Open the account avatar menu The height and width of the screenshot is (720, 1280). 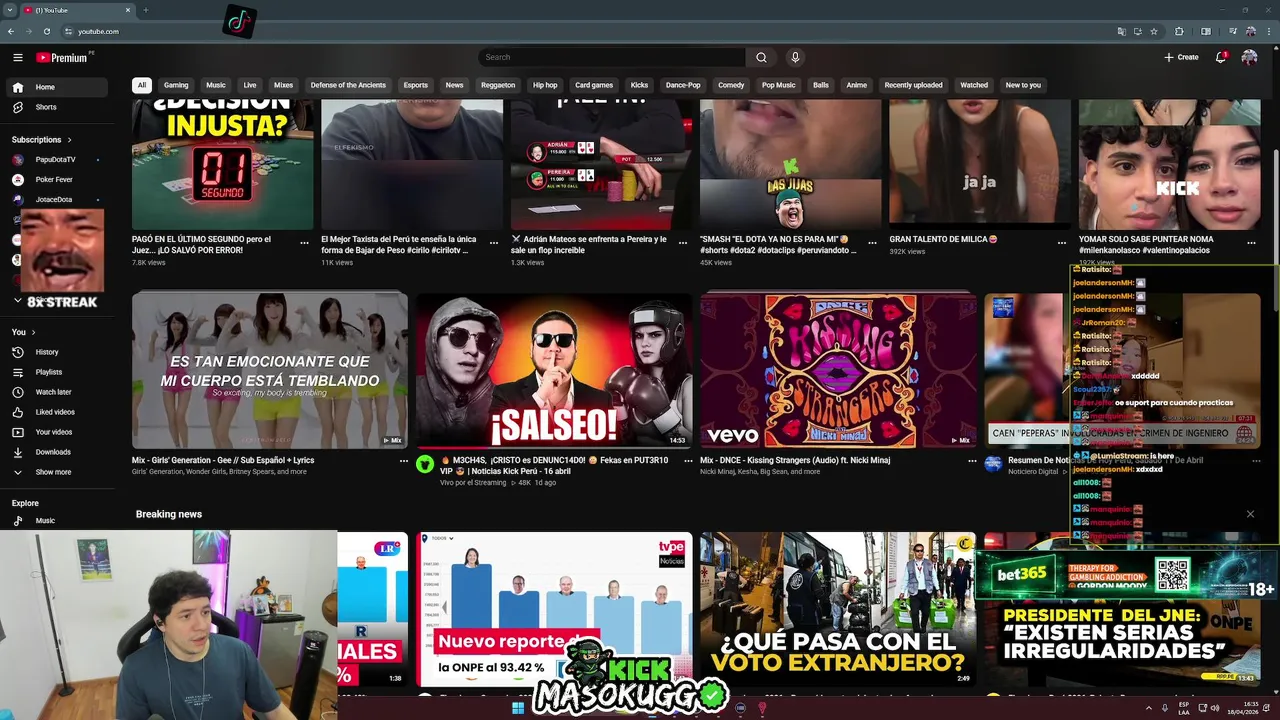point(1249,57)
